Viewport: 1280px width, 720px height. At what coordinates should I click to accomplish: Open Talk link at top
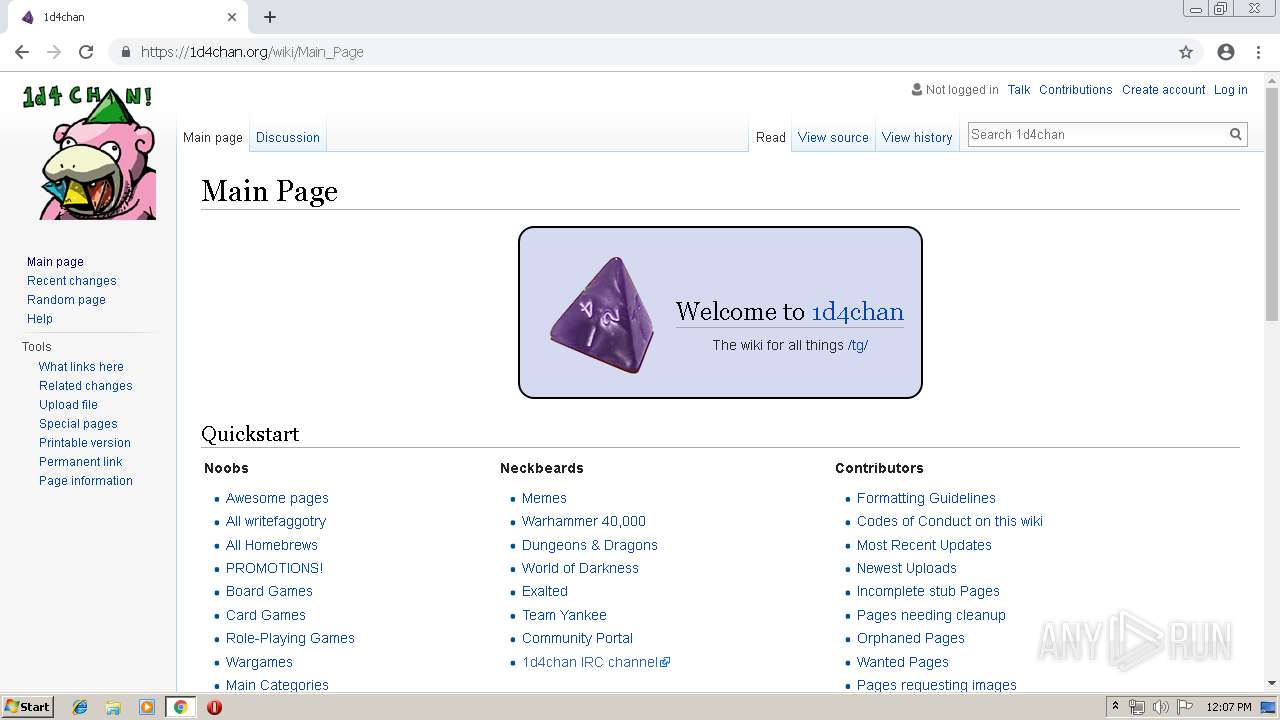1019,90
